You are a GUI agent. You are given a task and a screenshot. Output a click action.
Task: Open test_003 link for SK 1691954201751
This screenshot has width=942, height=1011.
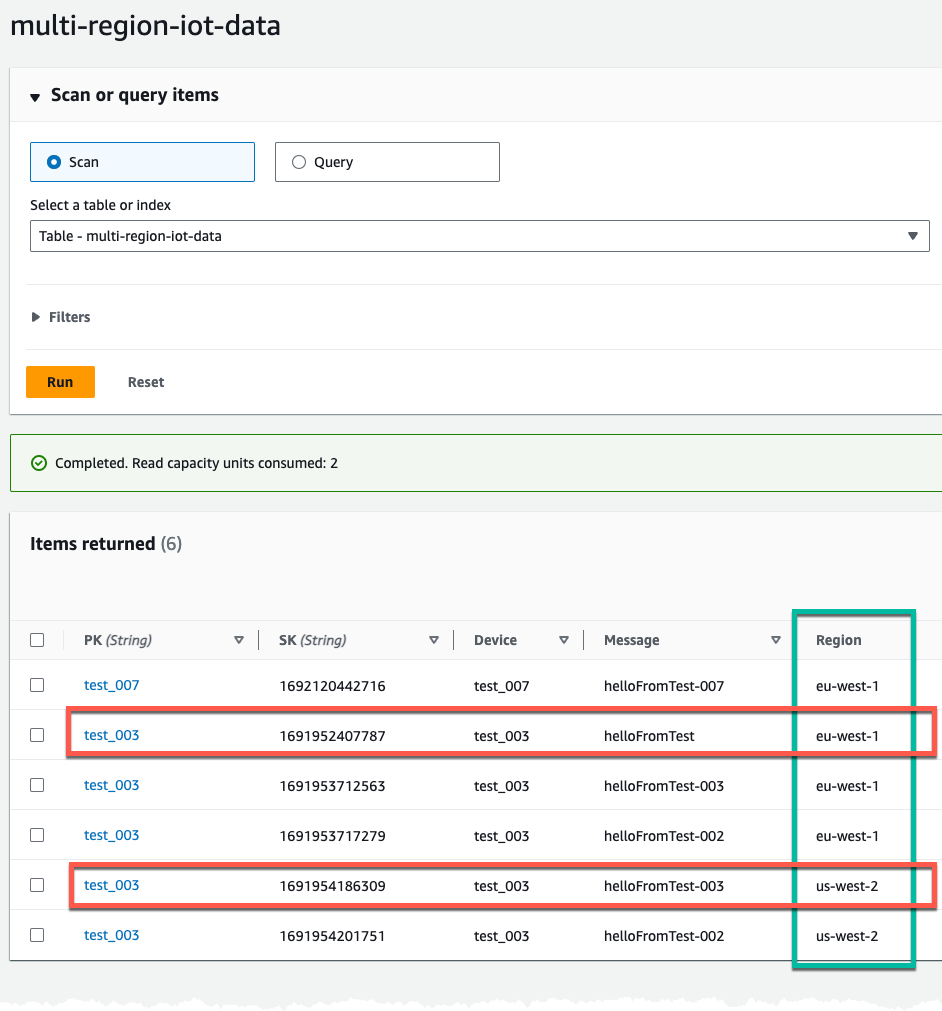tap(112, 935)
